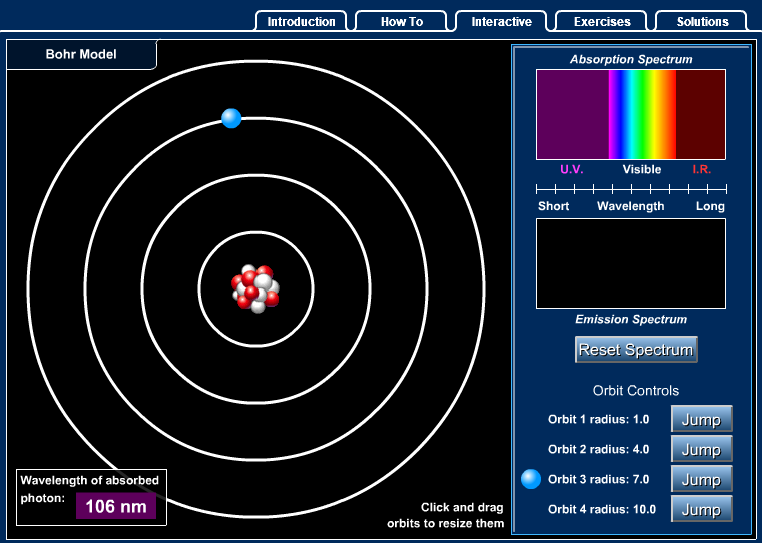Jump electron to Orbit 1
This screenshot has width=762, height=543.
point(701,419)
